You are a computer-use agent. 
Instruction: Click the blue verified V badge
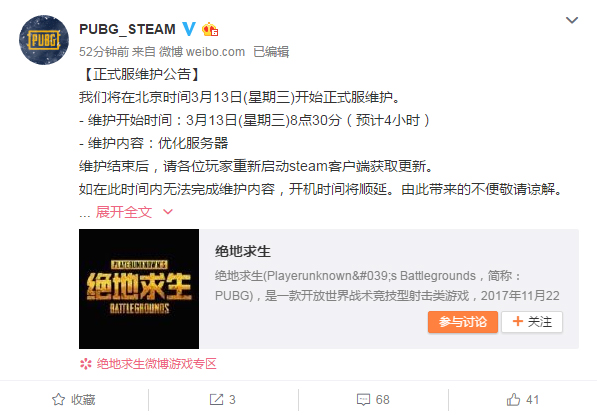(x=189, y=29)
